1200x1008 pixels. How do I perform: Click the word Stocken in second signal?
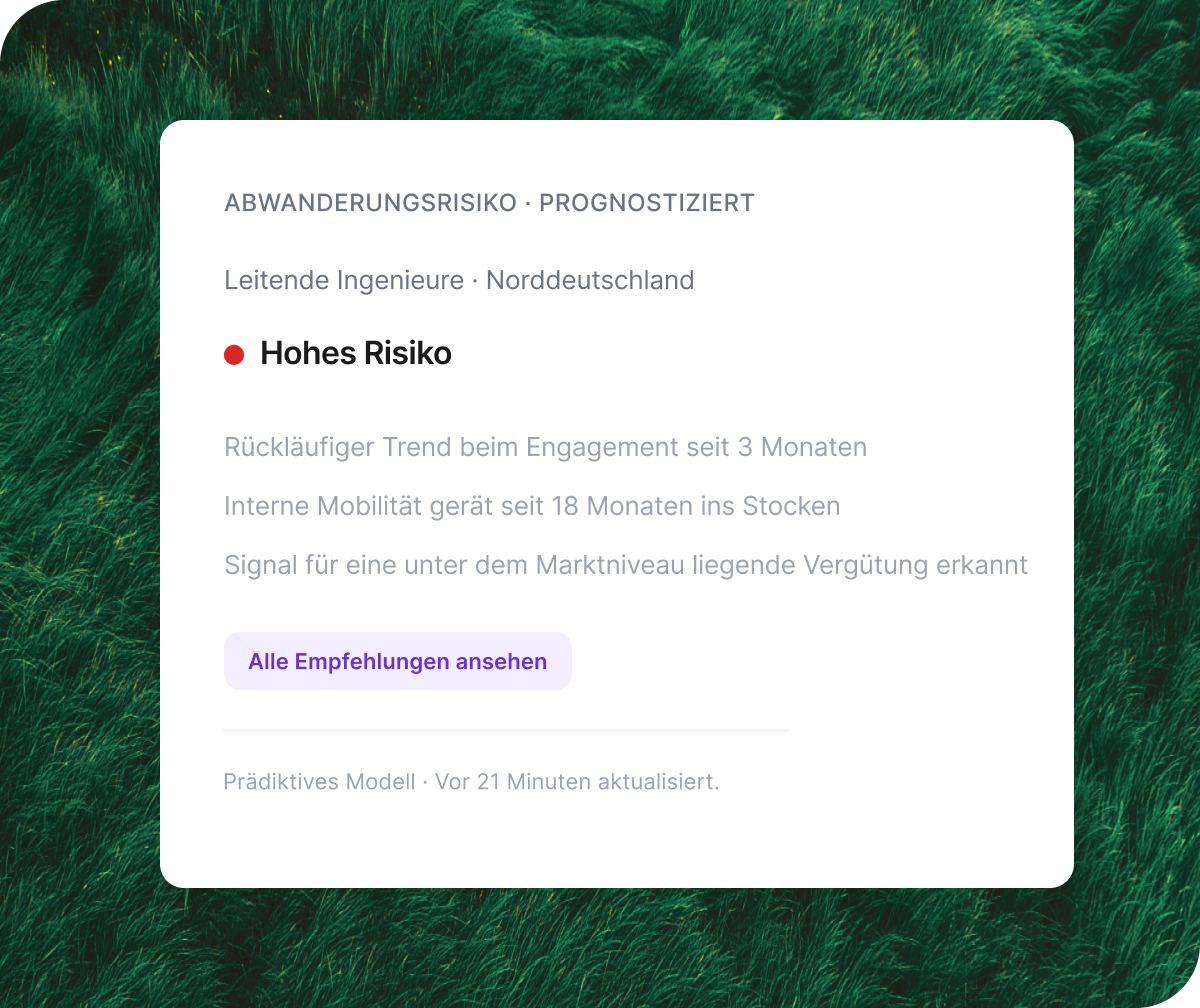[x=791, y=506]
